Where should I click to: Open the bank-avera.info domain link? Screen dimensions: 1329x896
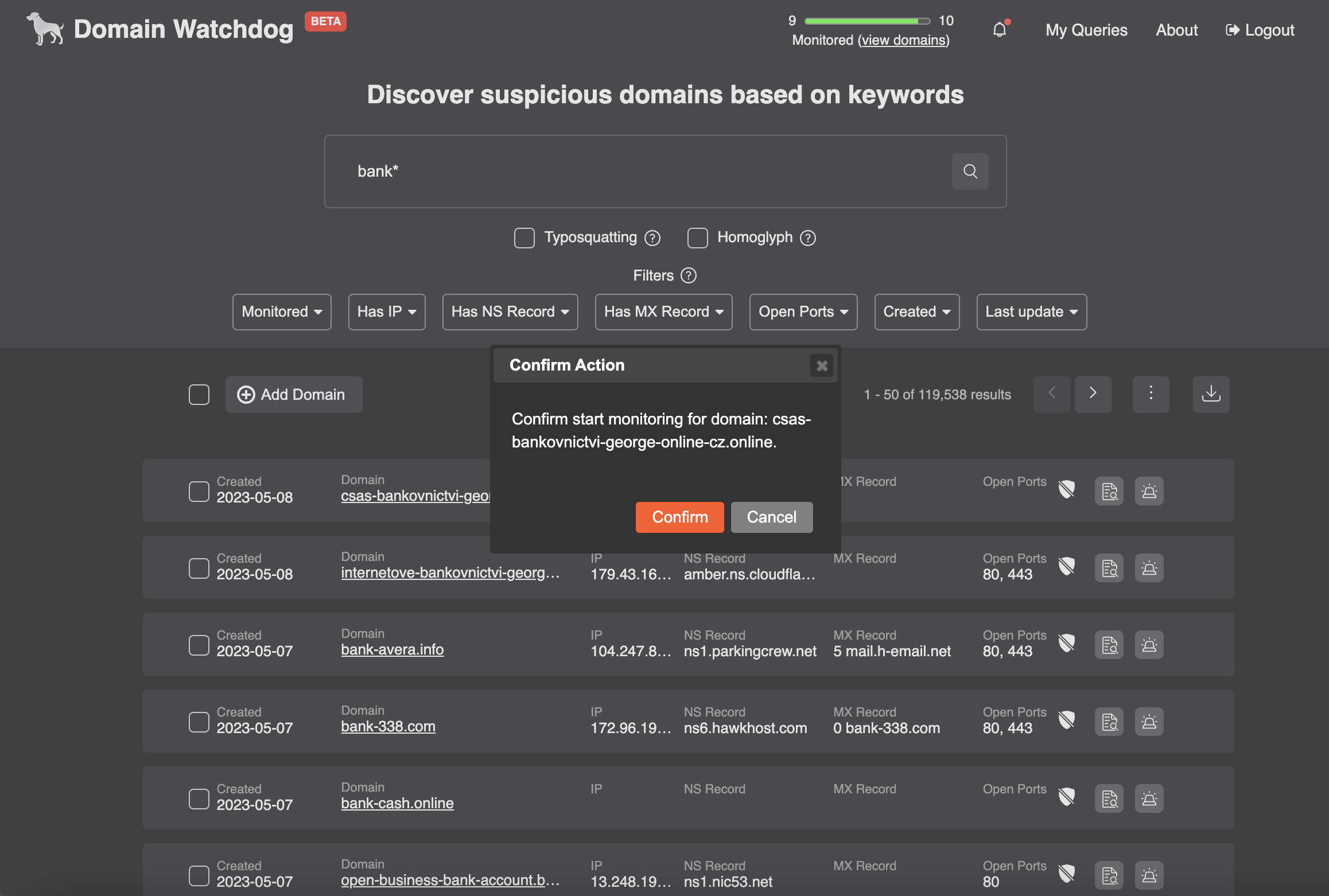(393, 650)
